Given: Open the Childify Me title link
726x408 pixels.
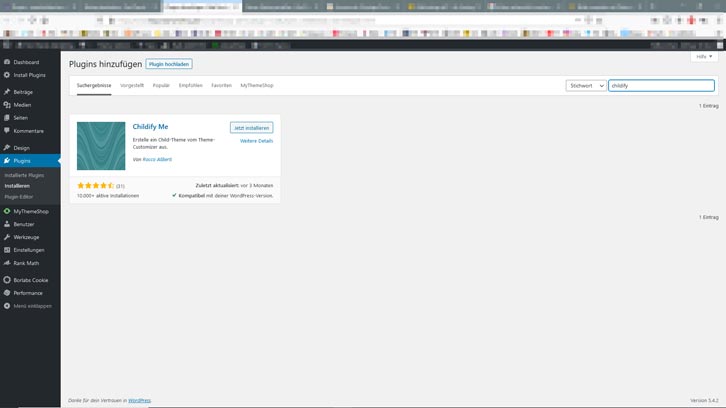Looking at the screenshot, I should coord(150,126).
